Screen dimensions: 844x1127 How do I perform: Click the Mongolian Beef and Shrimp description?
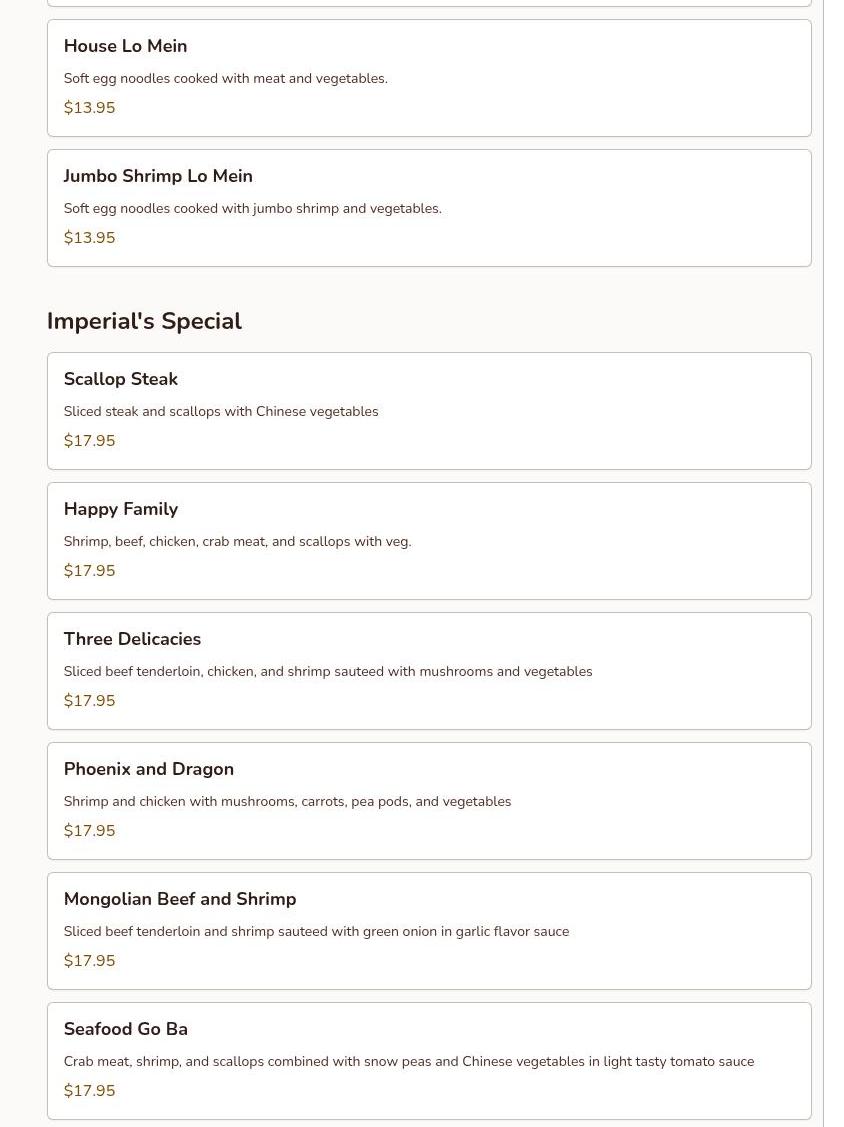tap(316, 931)
